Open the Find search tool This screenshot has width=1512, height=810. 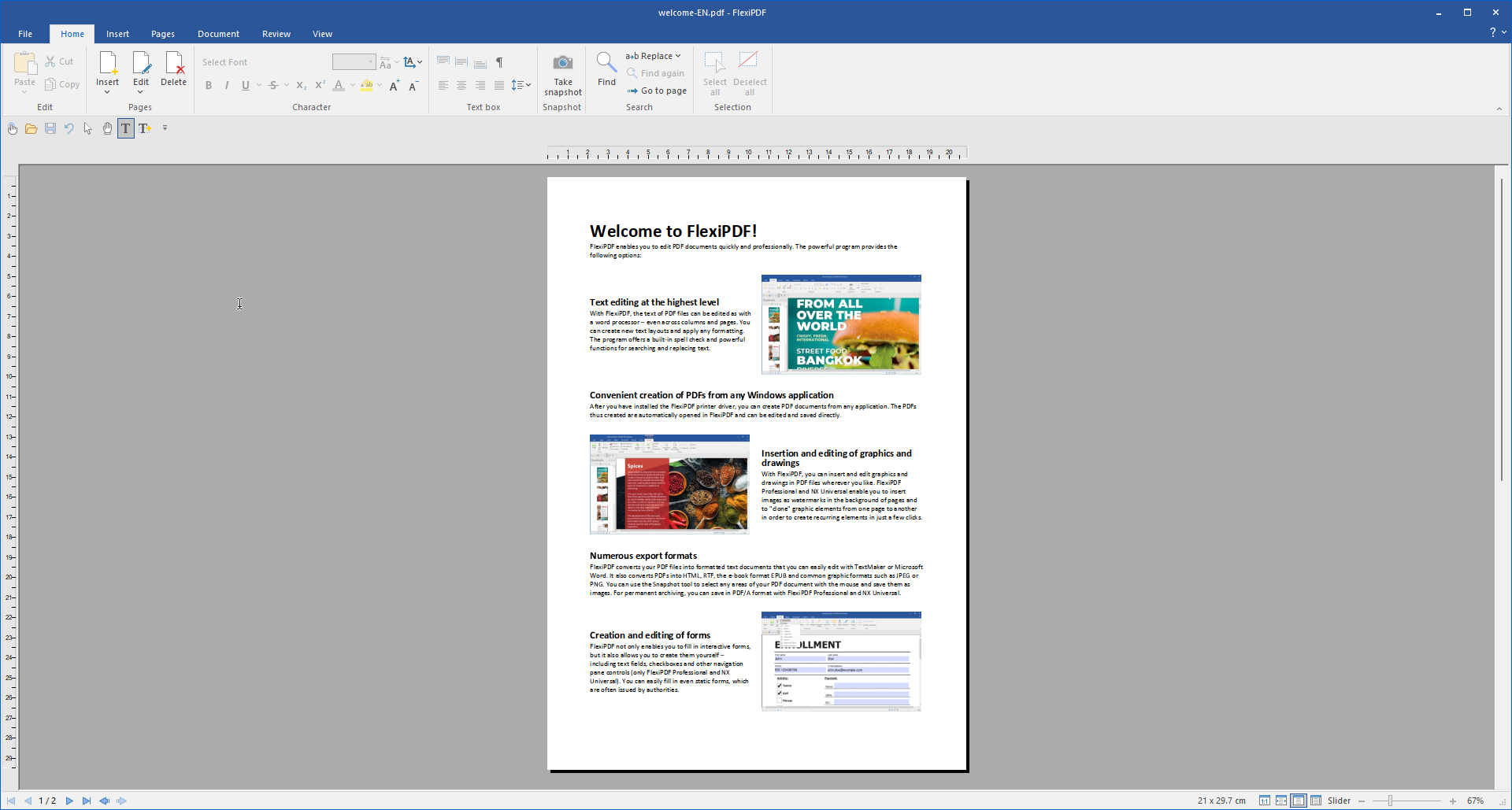tap(606, 69)
